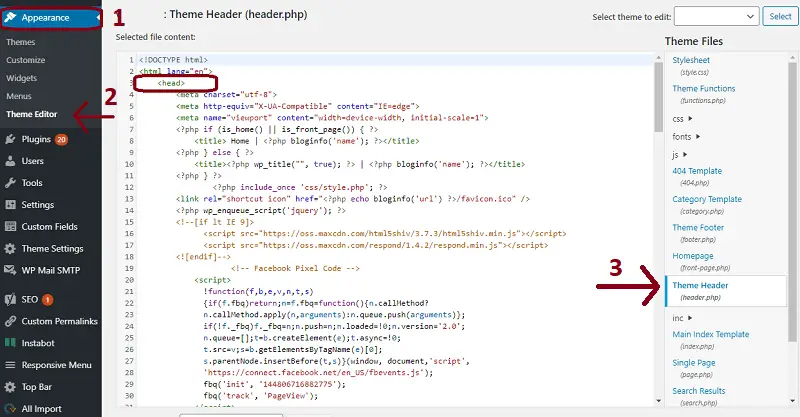Image resolution: width=800 pixels, height=417 pixels.
Task: Open the Widgets submenu item
Action: tap(21, 78)
